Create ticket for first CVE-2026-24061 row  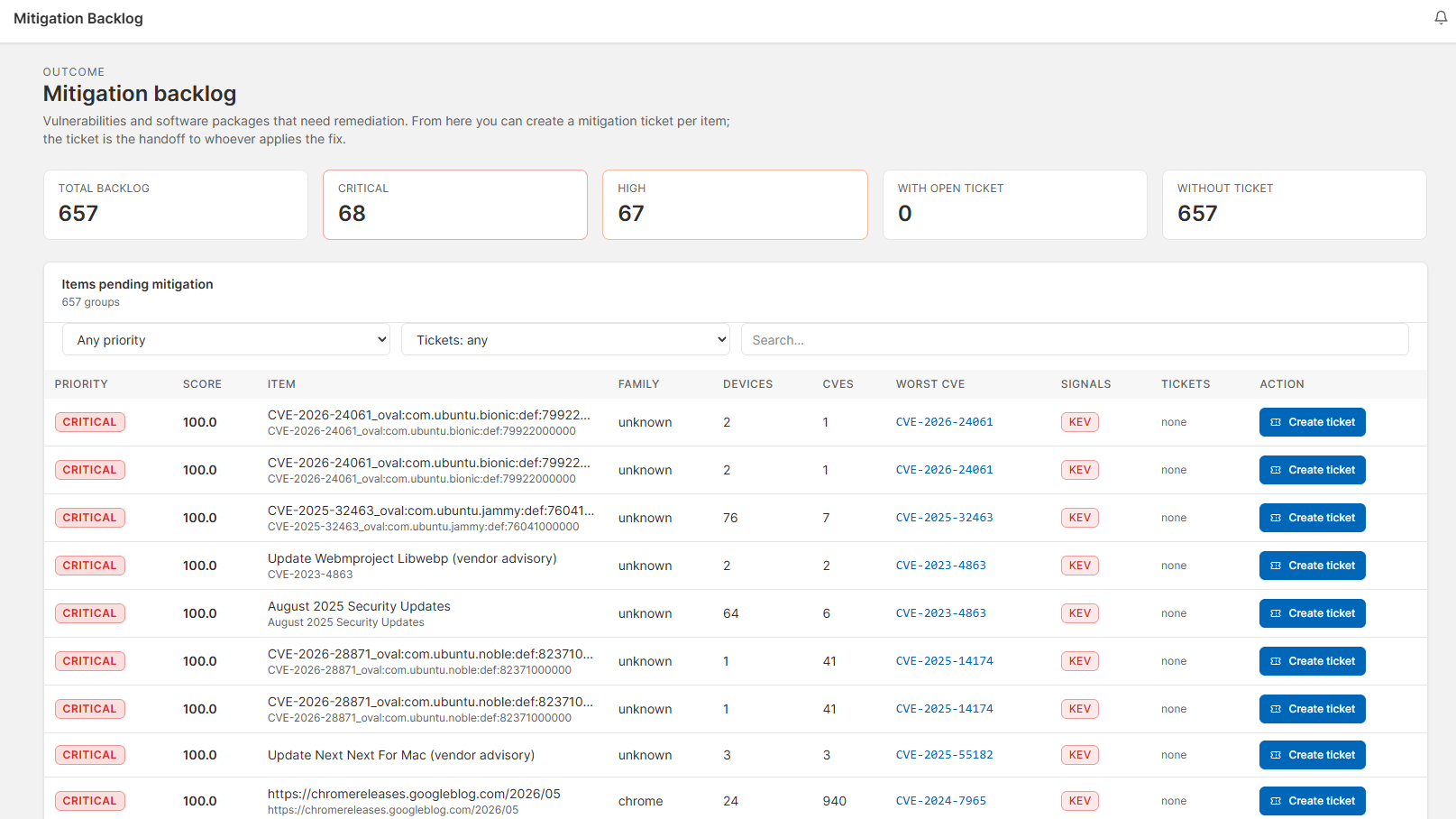coord(1313,422)
